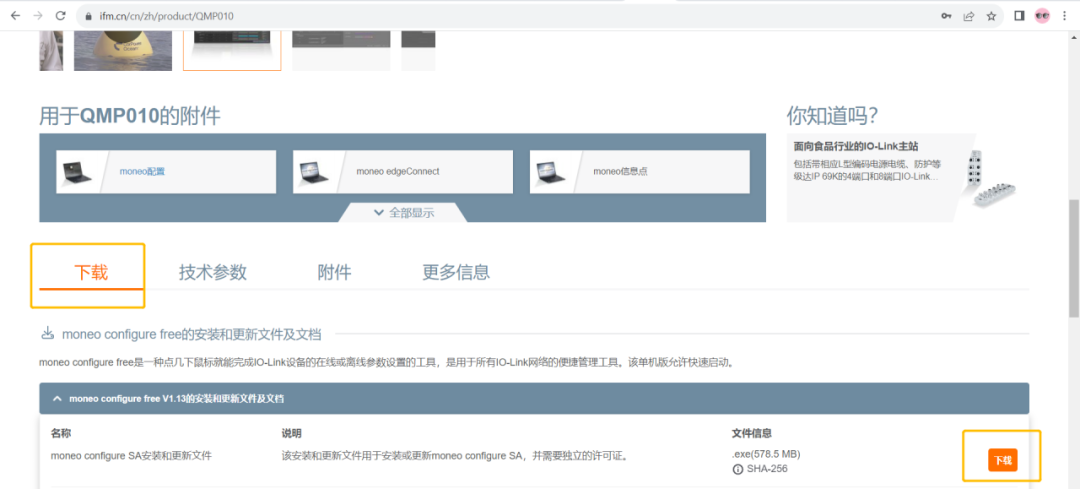The image size is (1080, 489).
Task: Switch to the 技术参数 tab
Action: 212,272
